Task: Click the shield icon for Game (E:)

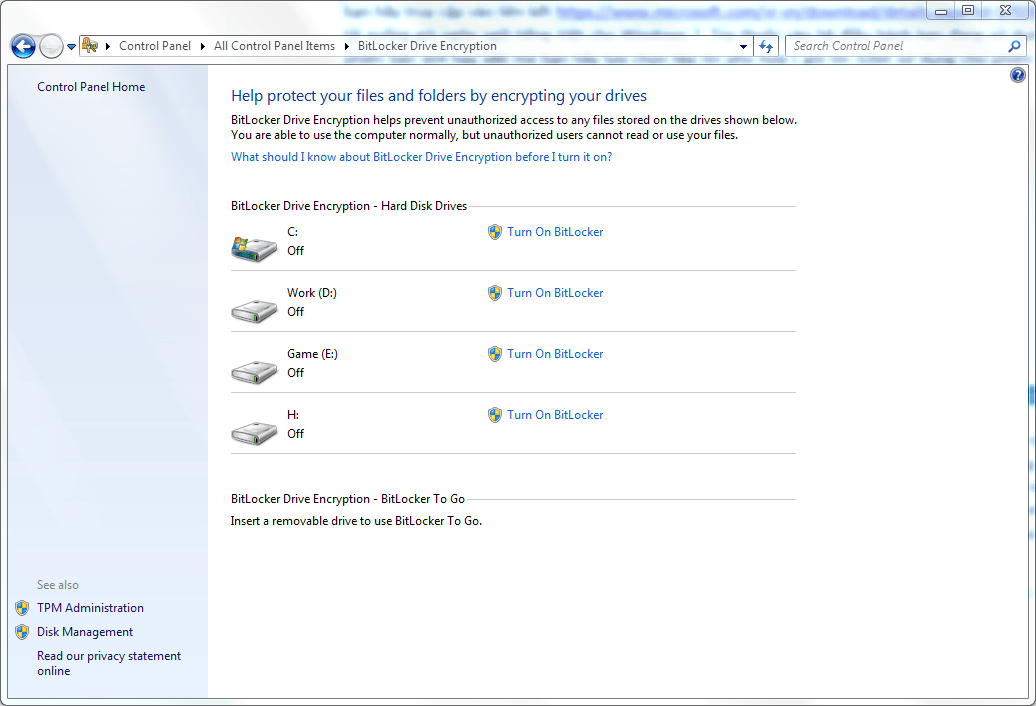Action: point(495,354)
